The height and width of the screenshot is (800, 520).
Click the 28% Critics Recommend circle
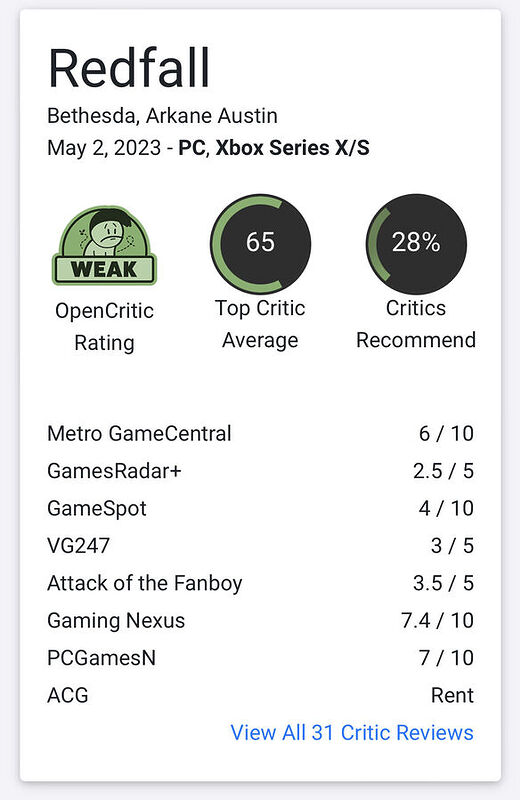(416, 243)
